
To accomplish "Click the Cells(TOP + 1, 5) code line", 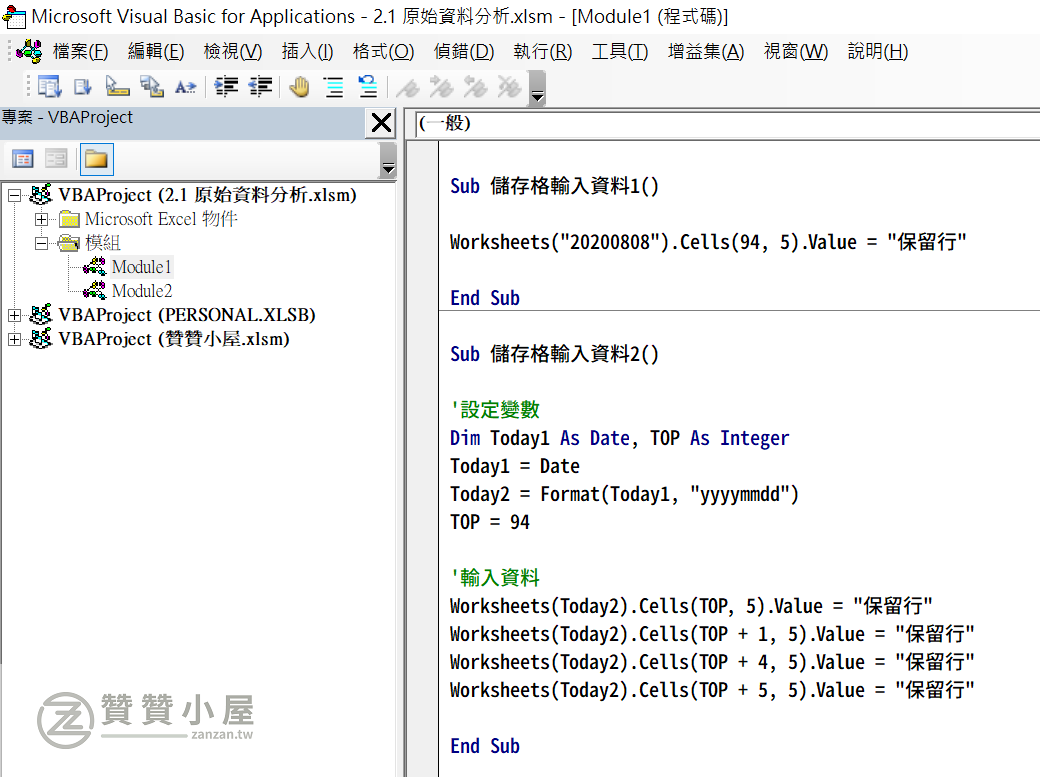I will coord(712,634).
